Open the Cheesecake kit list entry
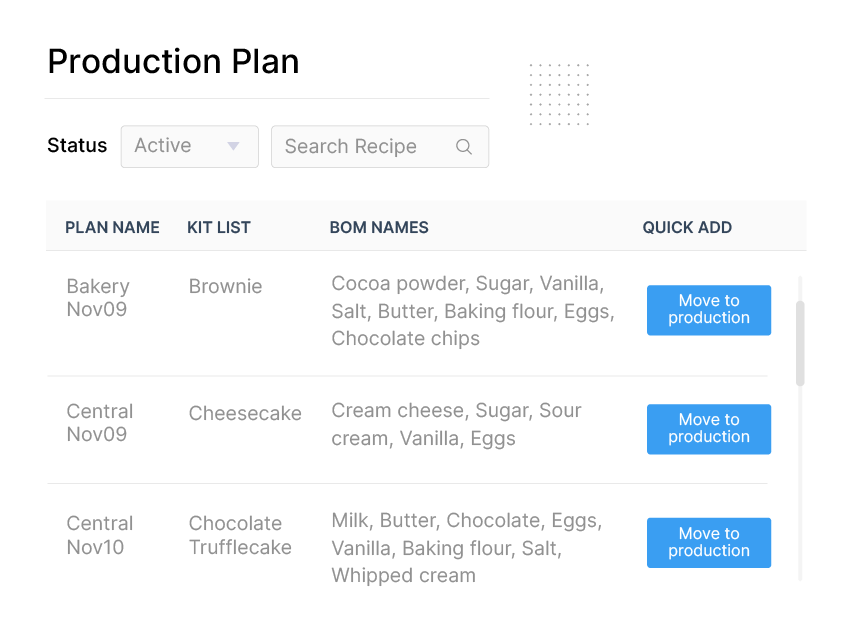 click(x=245, y=413)
